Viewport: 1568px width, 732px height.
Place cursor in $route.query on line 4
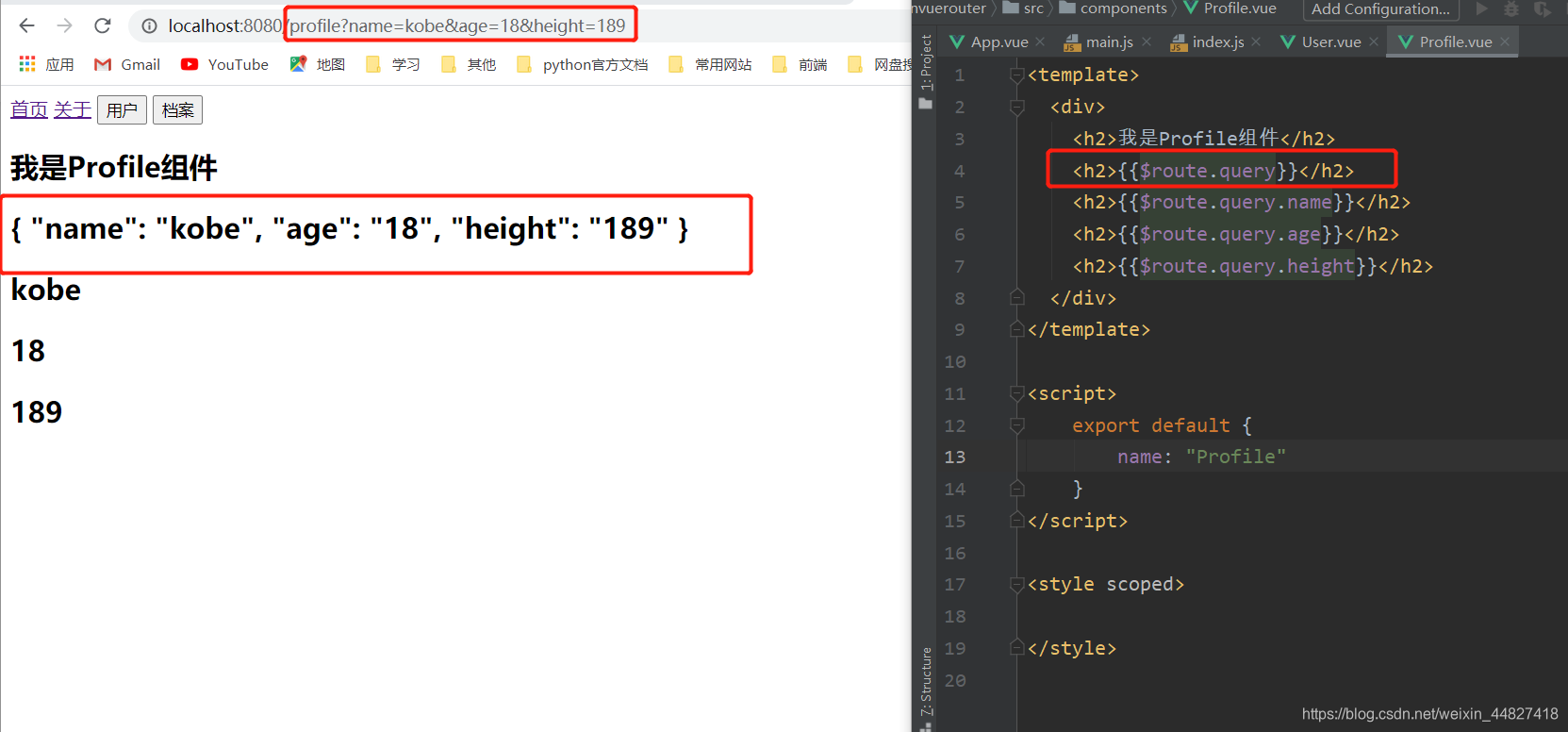tap(1208, 171)
